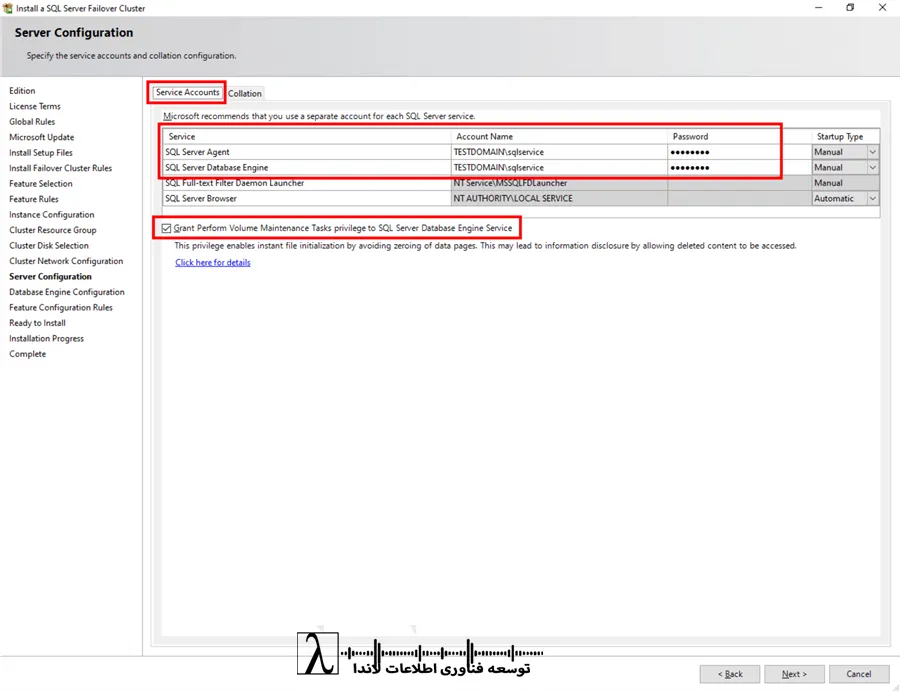Select Cluster Network Configuration step
The image size is (900, 692).
[67, 261]
